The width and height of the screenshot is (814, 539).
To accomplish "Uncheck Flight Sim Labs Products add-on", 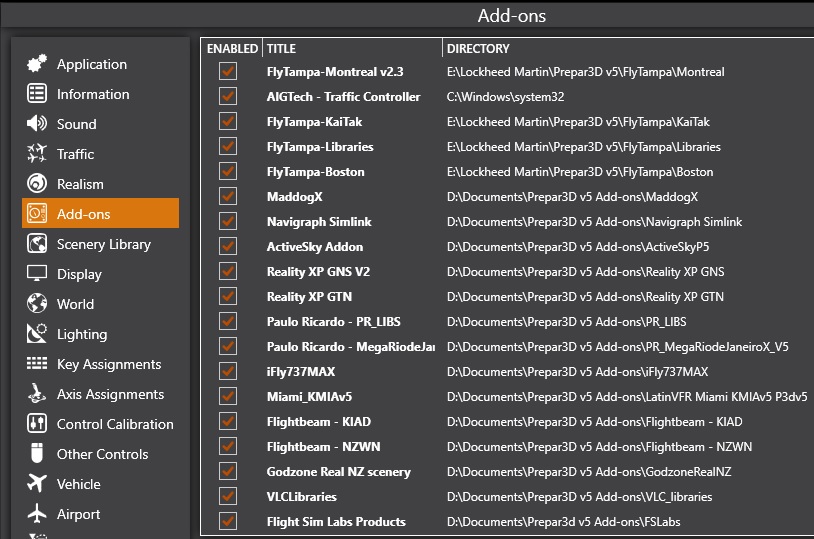I will coord(227,521).
